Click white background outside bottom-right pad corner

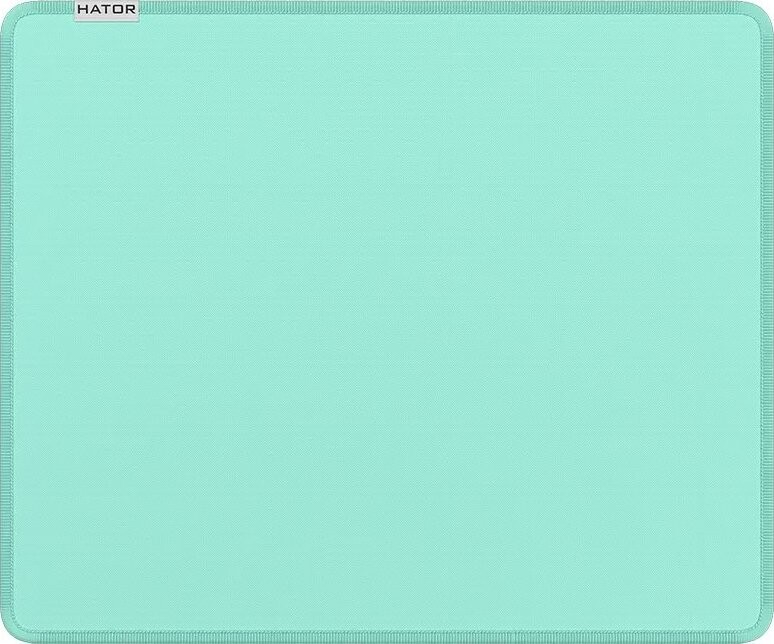(x=771, y=641)
